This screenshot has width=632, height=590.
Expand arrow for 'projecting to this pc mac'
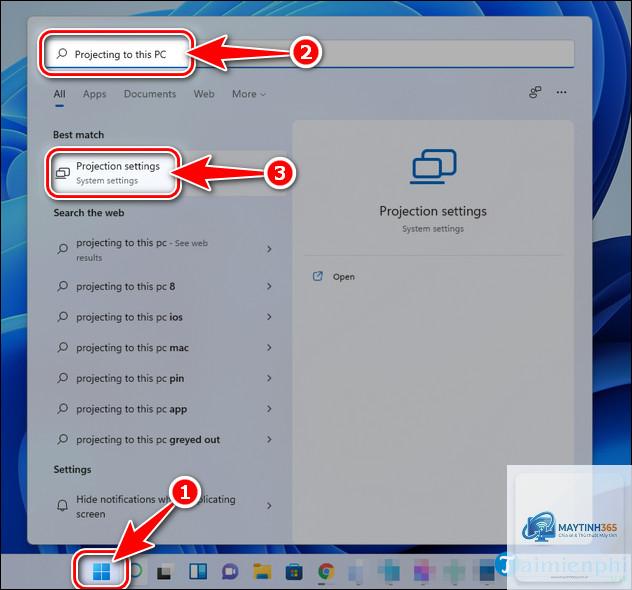pos(269,347)
